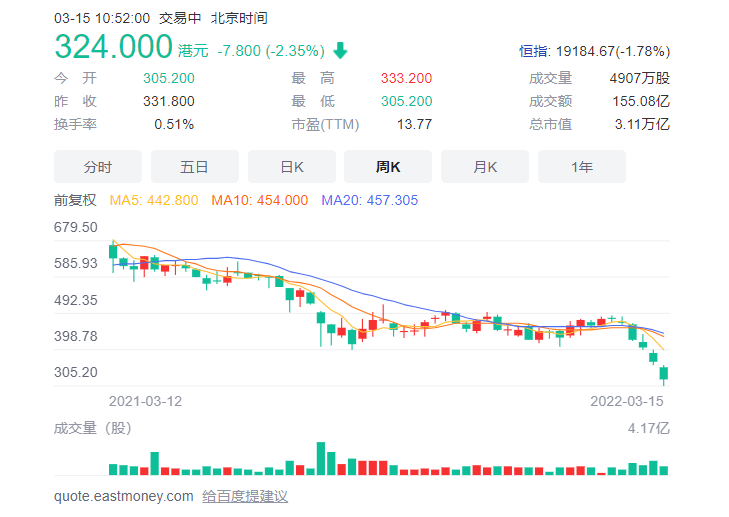The width and height of the screenshot is (729, 517).
Task: Click the 恒指 index link
Action: 533,51
